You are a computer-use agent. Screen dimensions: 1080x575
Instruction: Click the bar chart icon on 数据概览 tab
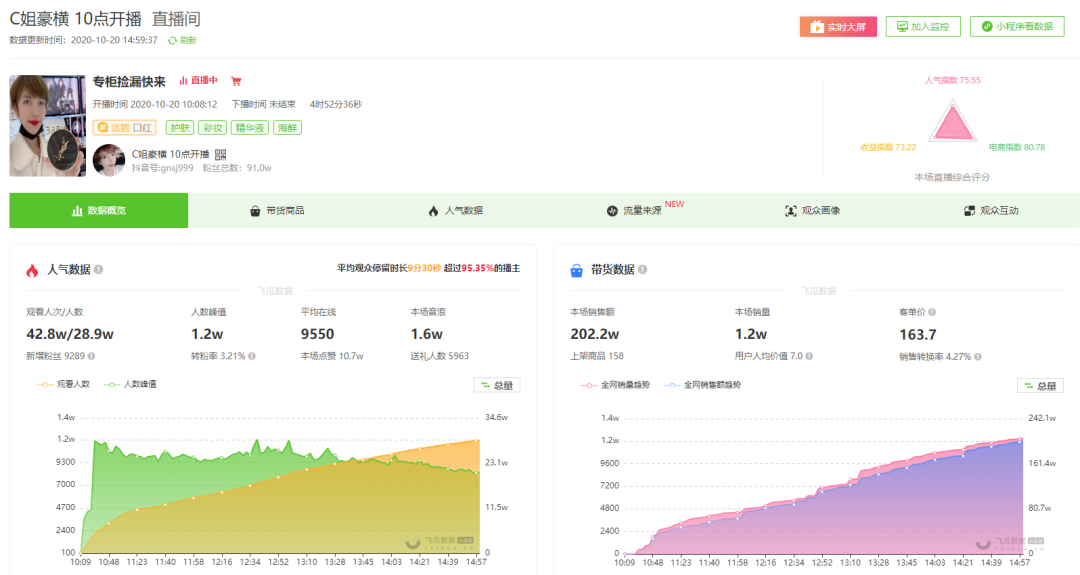pos(77,211)
